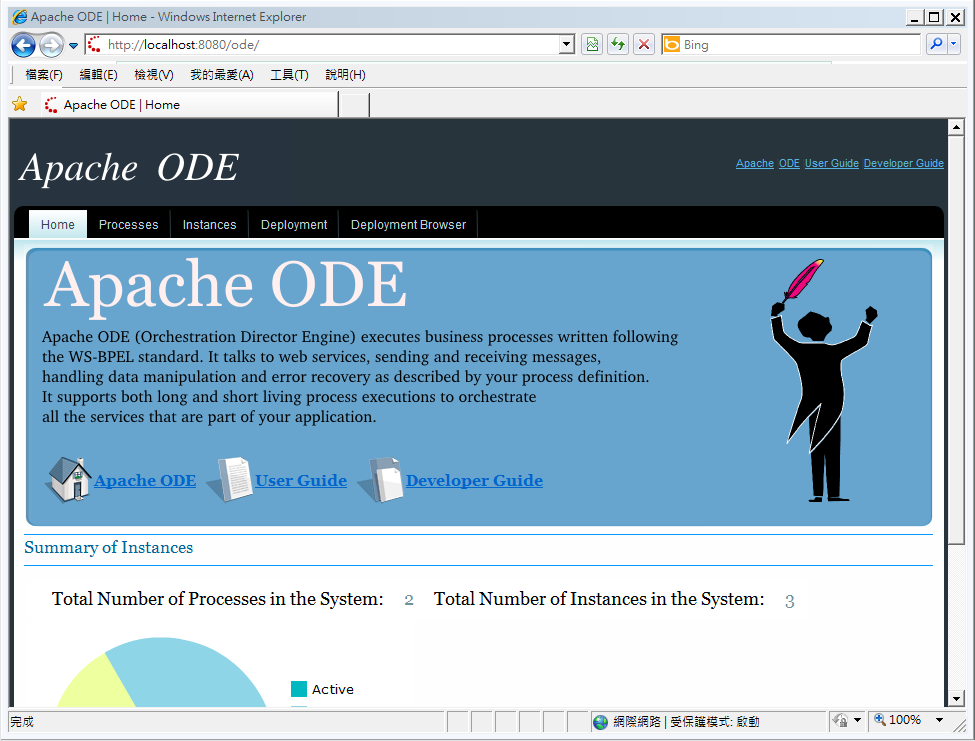Open the privacy icon dropdown arrow
Screen dimensions: 975x741
(x=857, y=720)
